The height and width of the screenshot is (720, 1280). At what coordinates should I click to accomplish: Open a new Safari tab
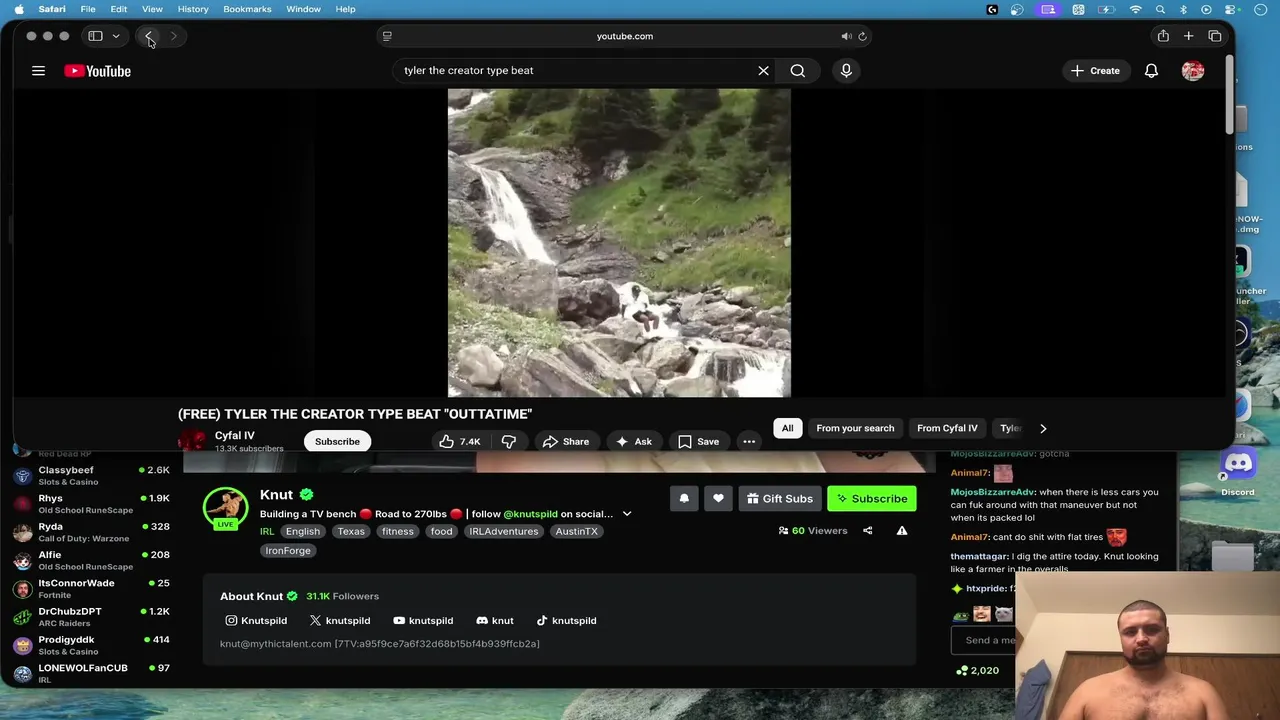tap(1188, 36)
